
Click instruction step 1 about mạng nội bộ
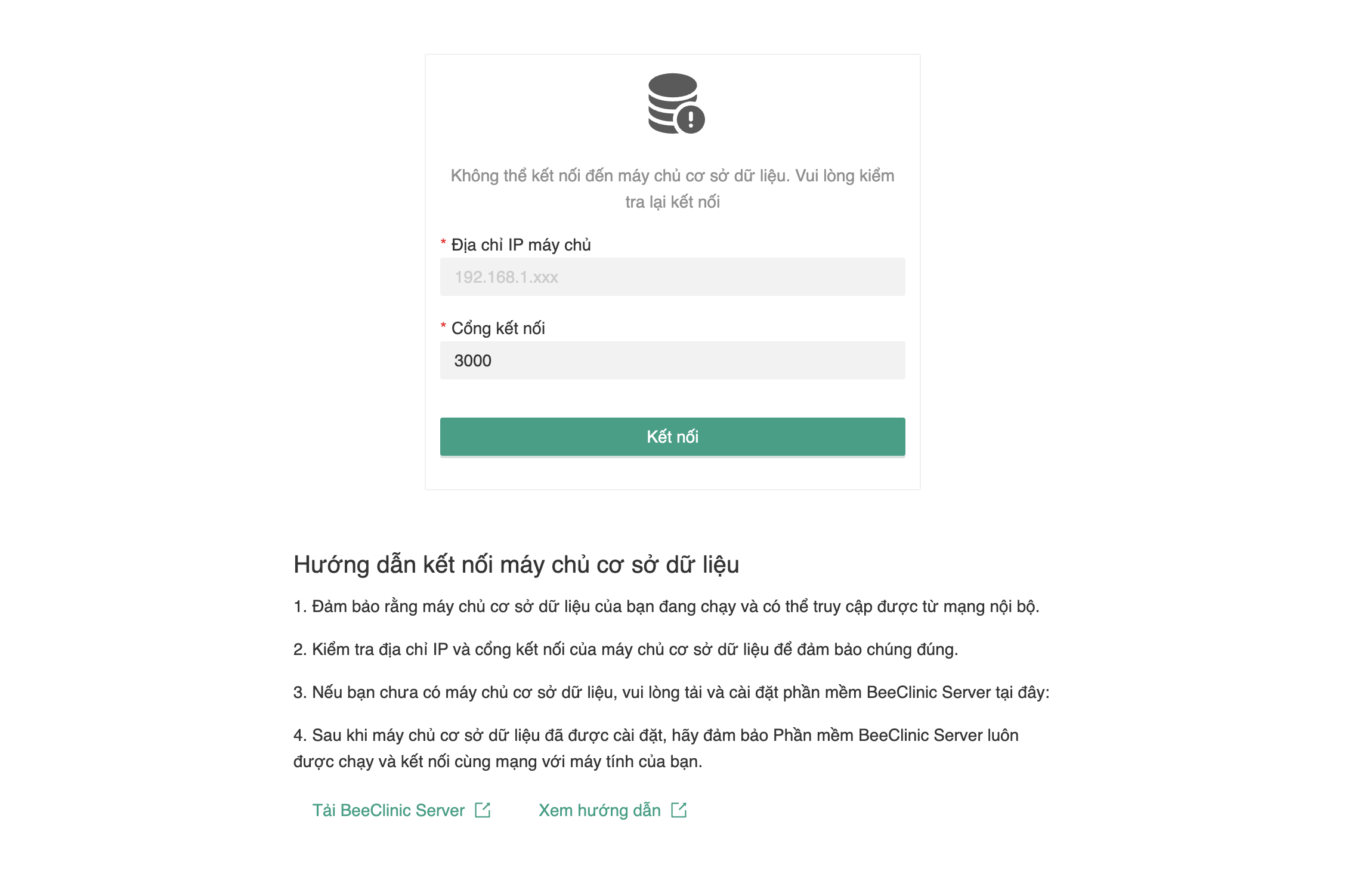click(666, 607)
